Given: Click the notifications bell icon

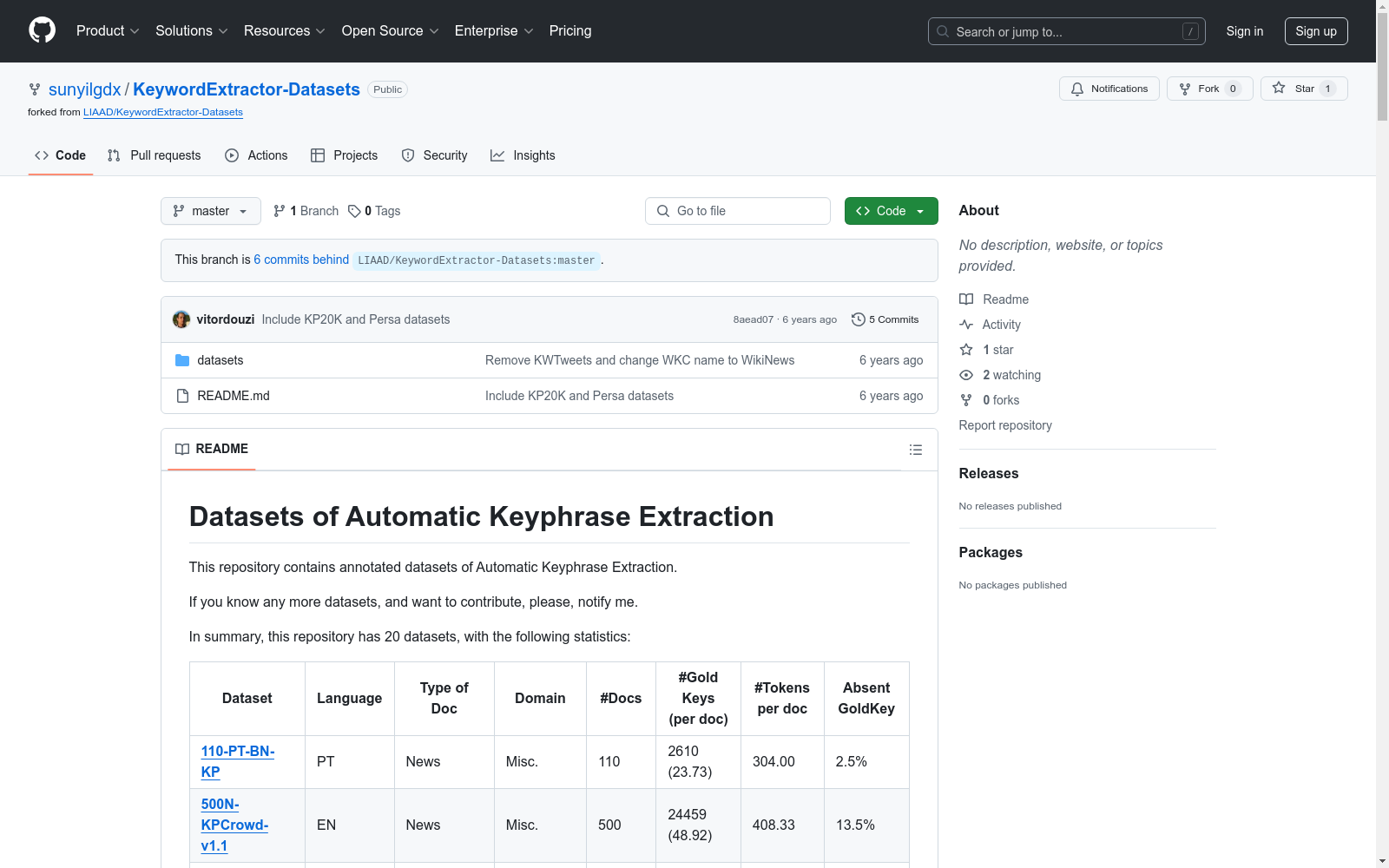Looking at the screenshot, I should click(1077, 89).
